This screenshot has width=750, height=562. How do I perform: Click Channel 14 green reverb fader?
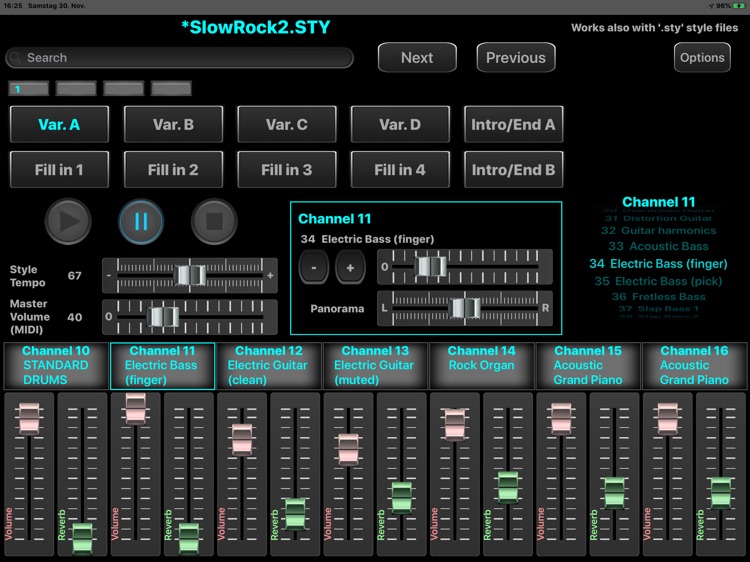(x=508, y=487)
